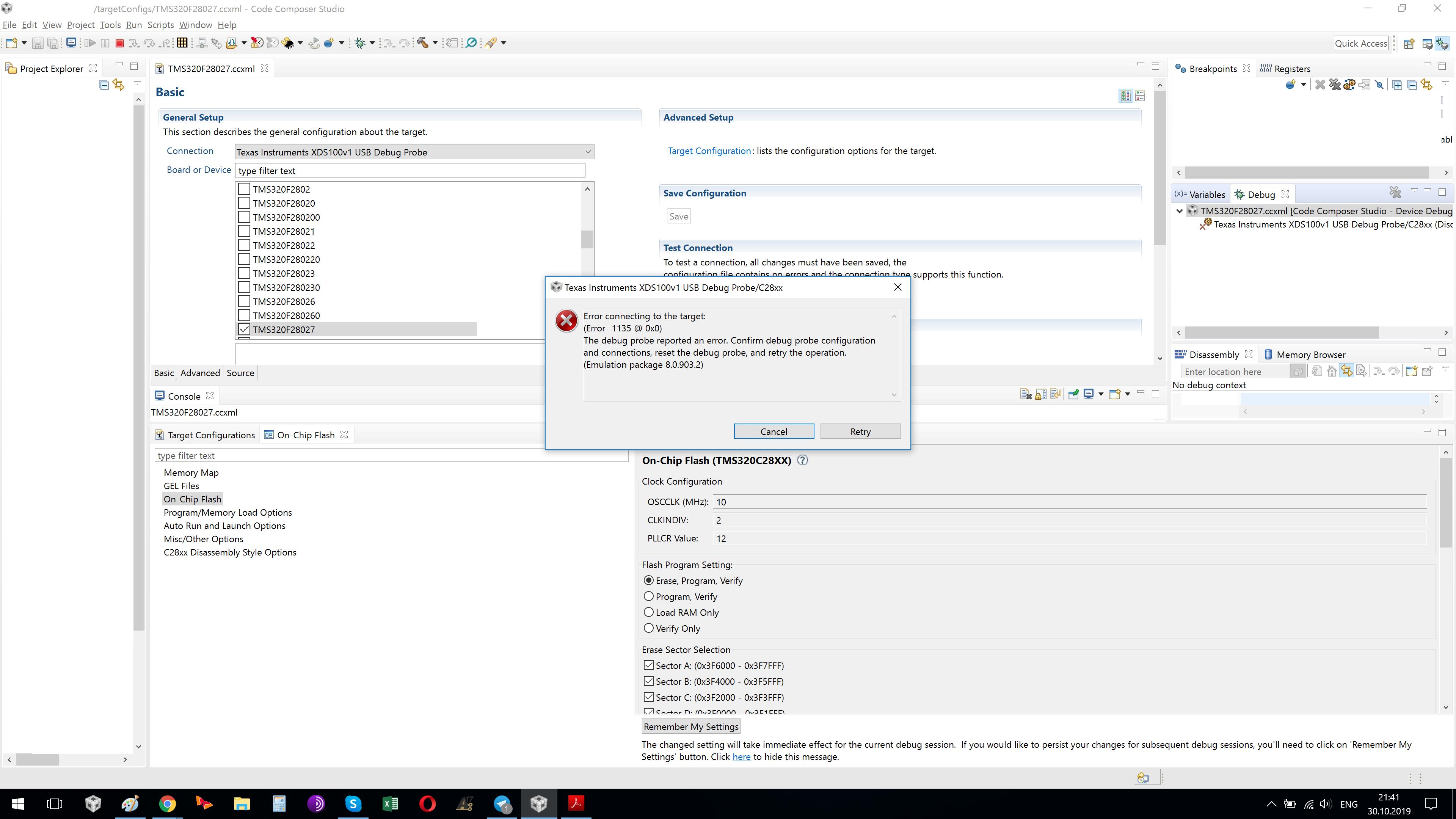Image resolution: width=1456 pixels, height=819 pixels.
Task: Open the Build hammer dropdown arrow
Action: [435, 43]
